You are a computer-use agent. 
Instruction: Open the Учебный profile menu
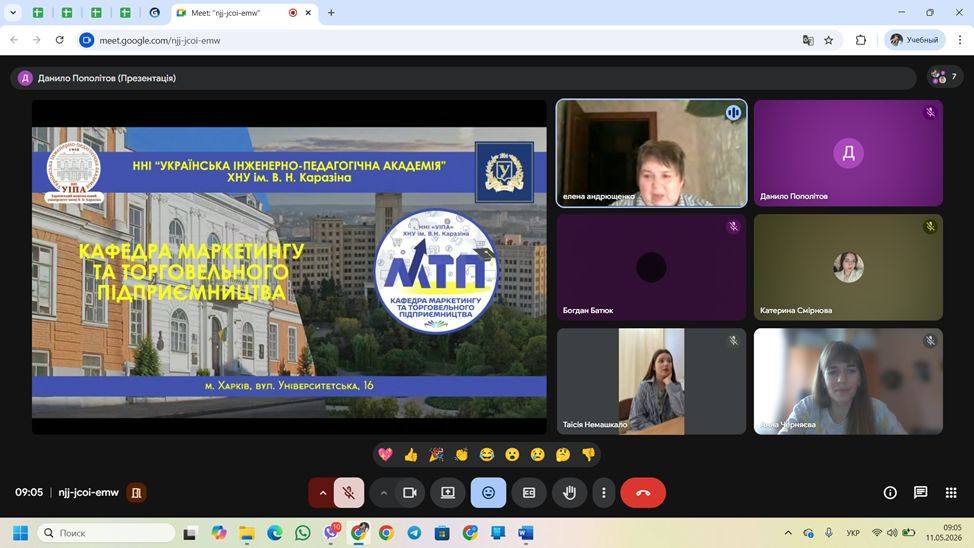tap(914, 40)
